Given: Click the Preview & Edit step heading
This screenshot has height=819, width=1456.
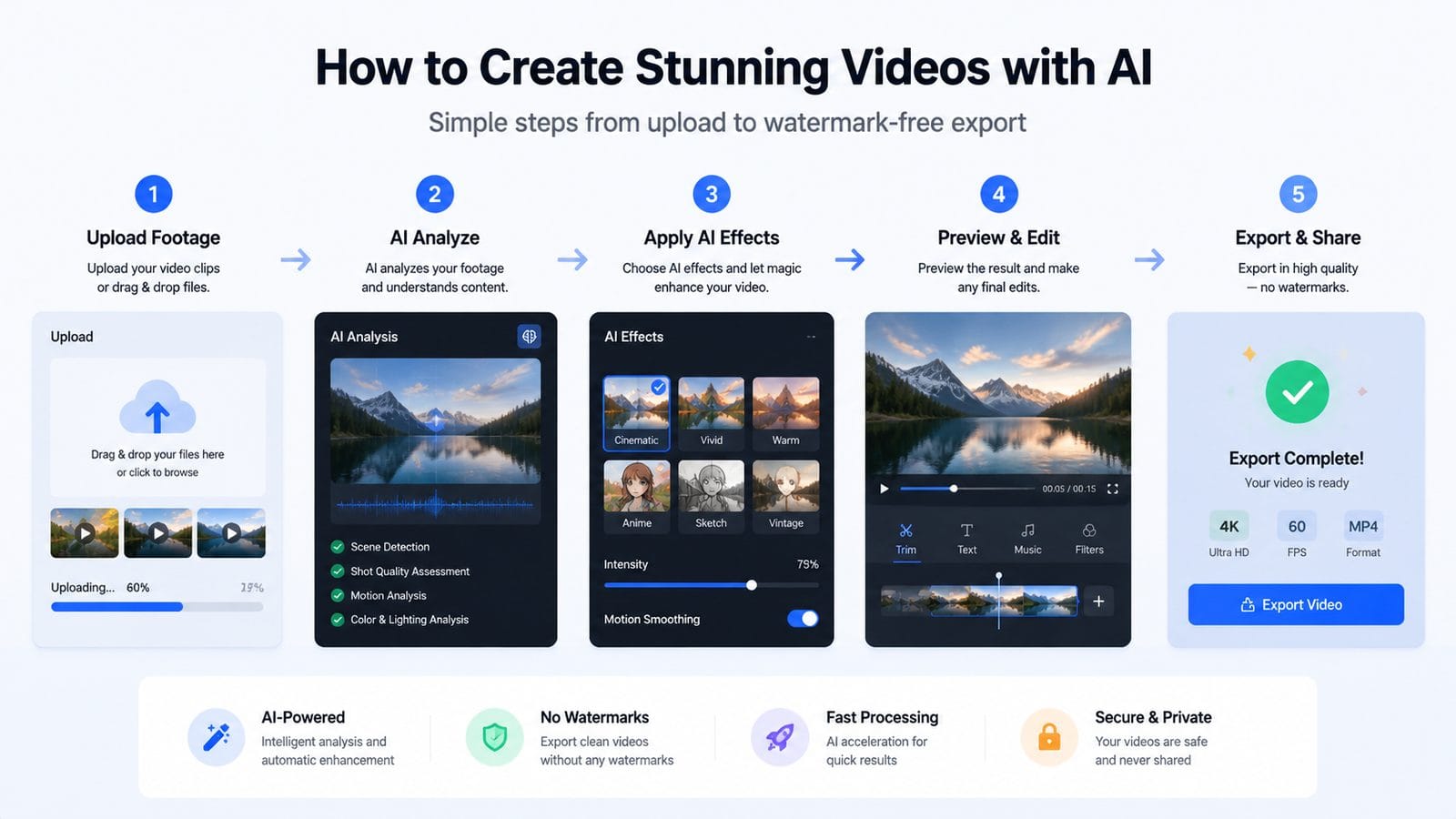Looking at the screenshot, I should pyautogui.click(x=998, y=238).
